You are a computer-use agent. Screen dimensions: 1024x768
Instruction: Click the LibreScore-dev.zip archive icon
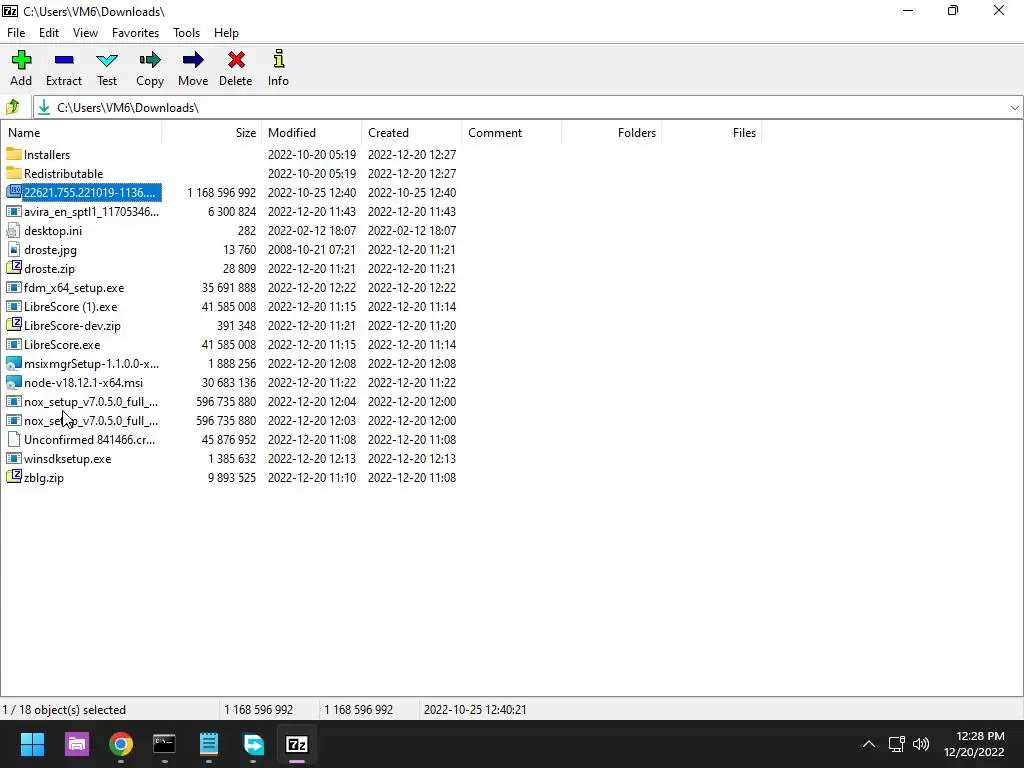pos(14,325)
